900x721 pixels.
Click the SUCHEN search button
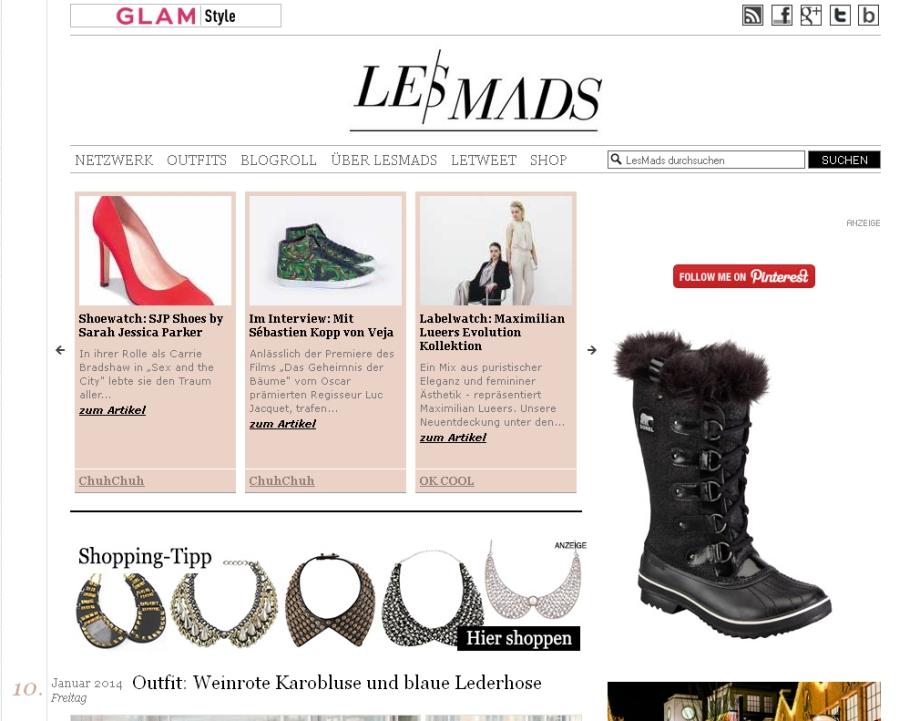[844, 160]
